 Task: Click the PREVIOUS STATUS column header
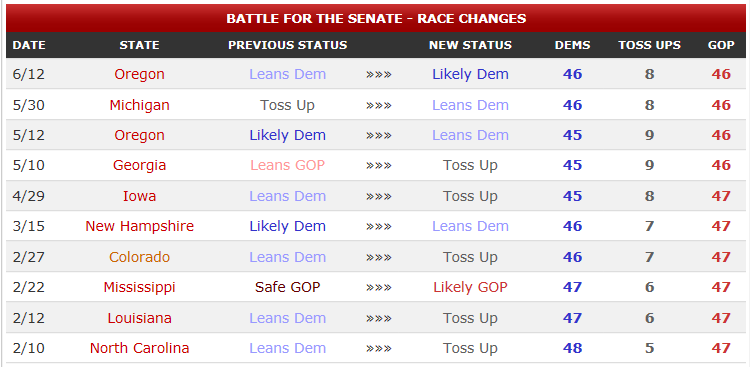click(287, 45)
